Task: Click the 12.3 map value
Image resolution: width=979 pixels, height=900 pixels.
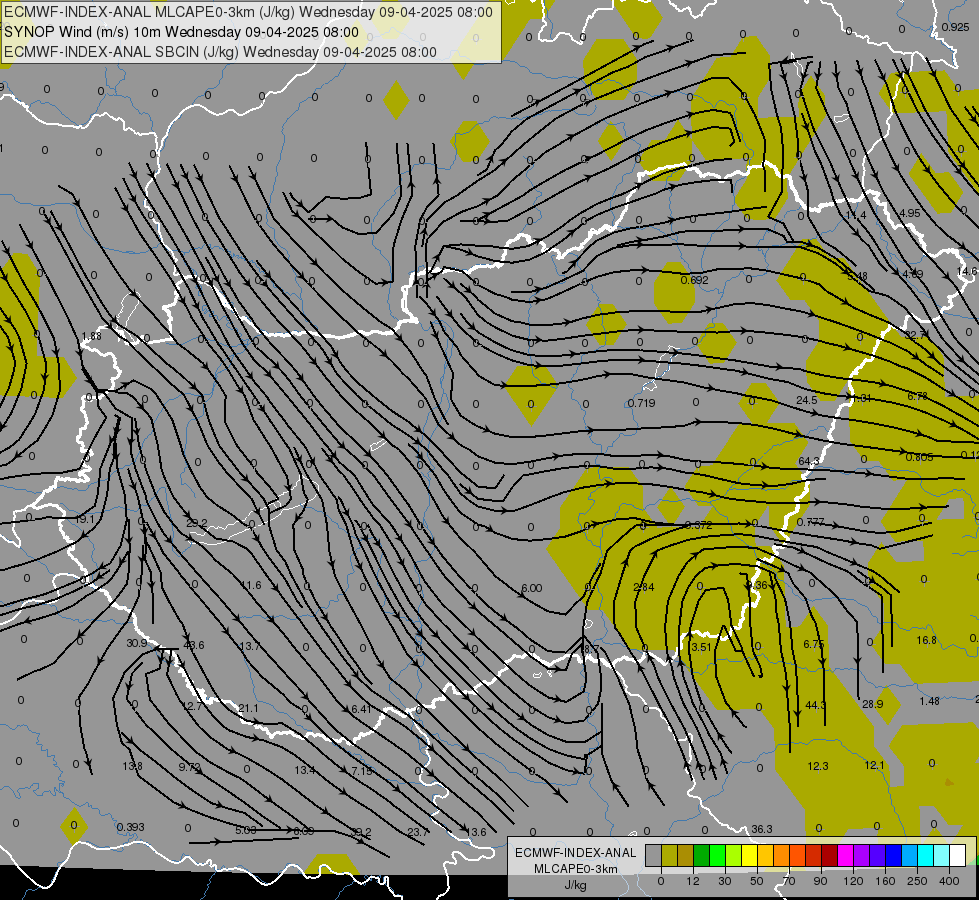Action: coord(817,766)
